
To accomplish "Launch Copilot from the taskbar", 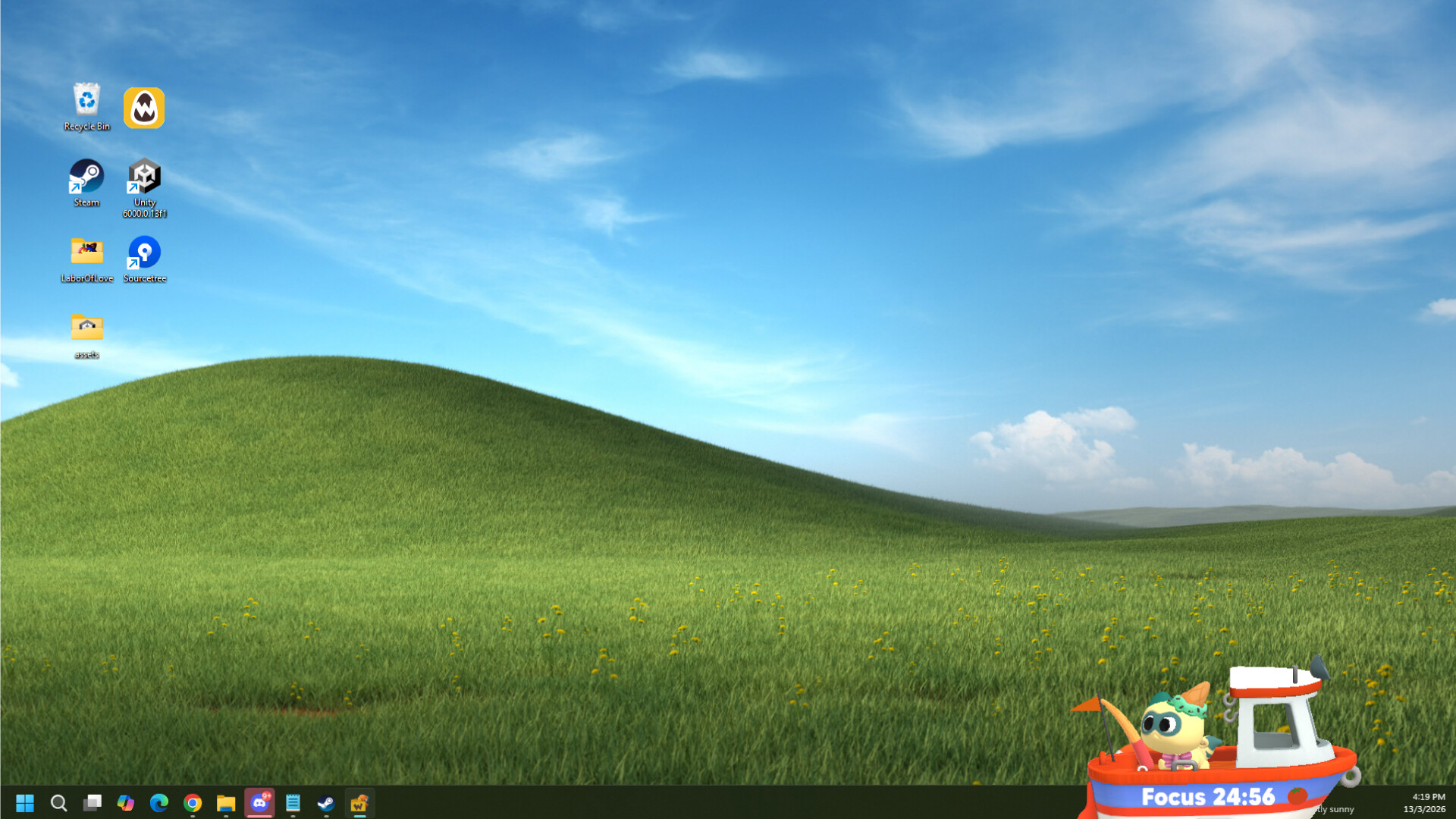I will point(126,802).
